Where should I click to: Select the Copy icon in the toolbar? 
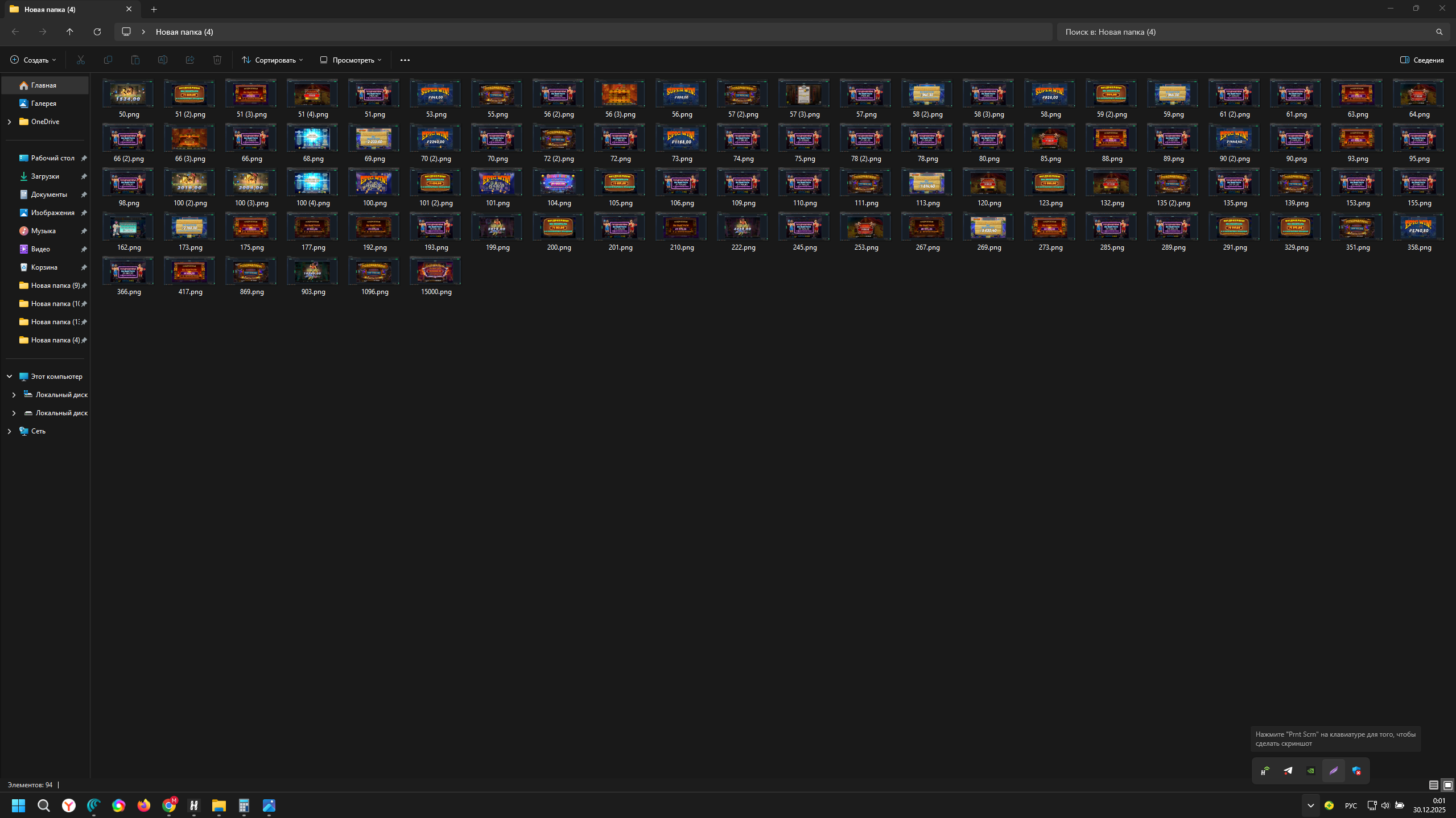pos(108,60)
